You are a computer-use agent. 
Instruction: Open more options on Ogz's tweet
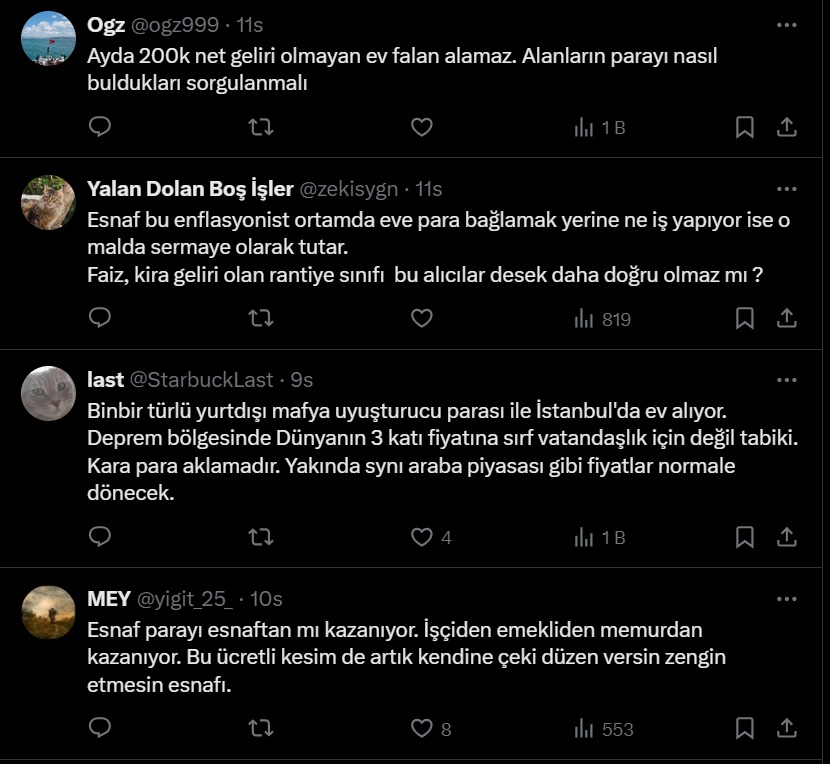[787, 24]
